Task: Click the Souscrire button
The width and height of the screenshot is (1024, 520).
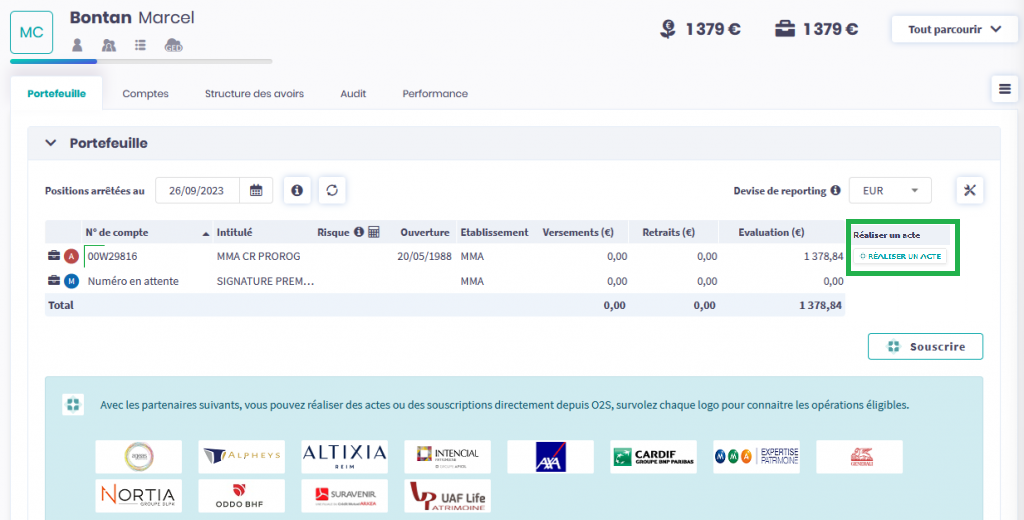Action: coord(925,347)
